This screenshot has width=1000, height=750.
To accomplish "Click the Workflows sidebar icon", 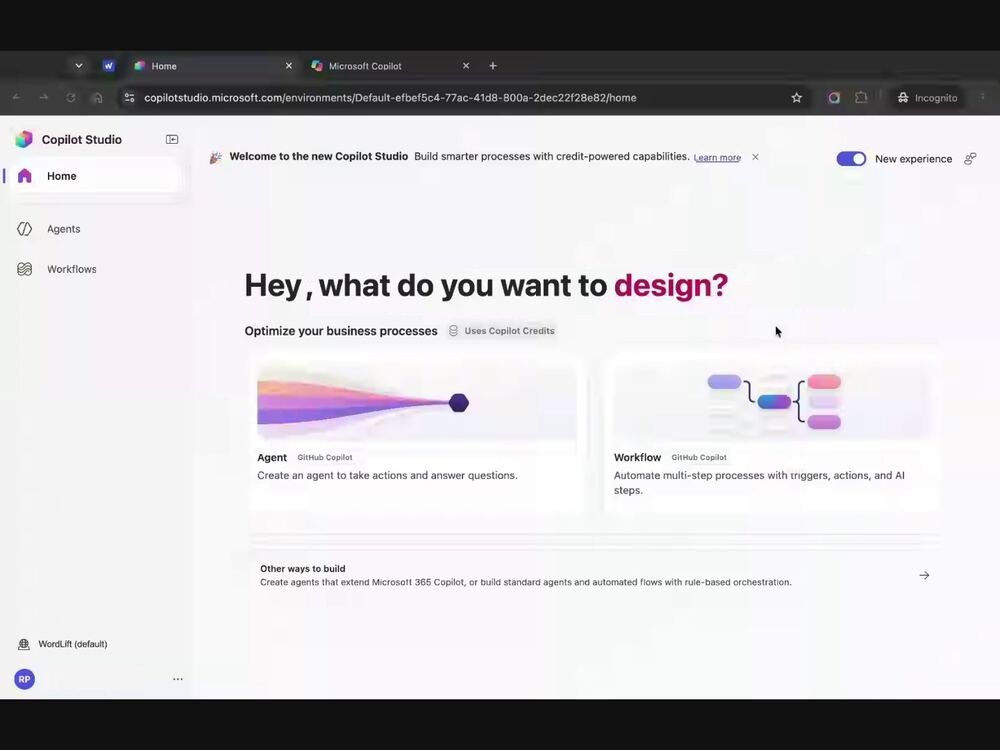I will point(24,269).
